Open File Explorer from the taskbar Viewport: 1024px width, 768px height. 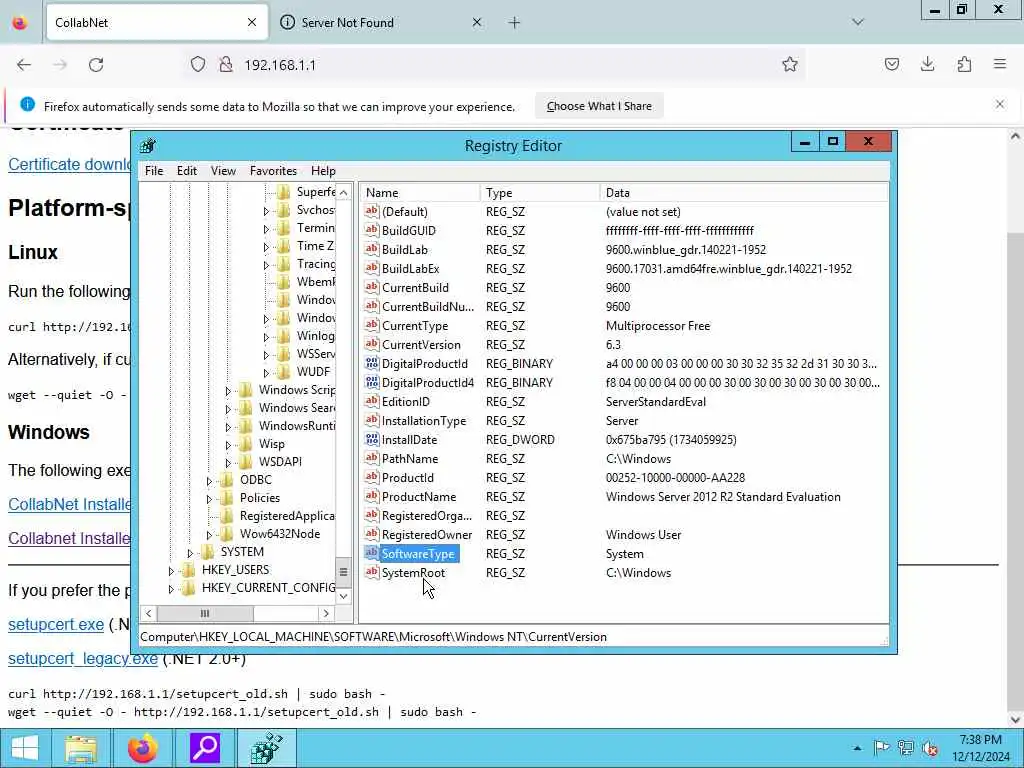coord(81,748)
